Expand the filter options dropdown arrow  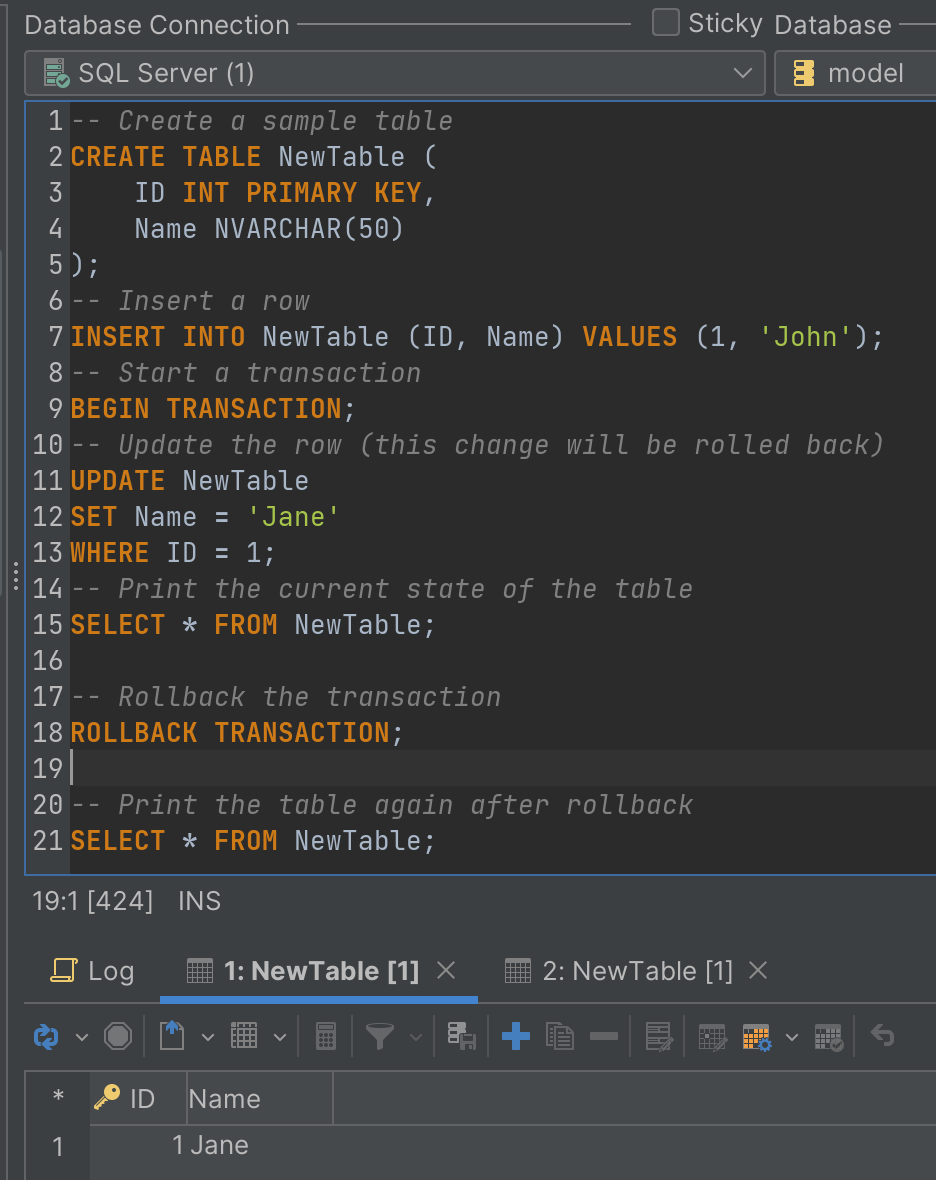click(x=416, y=1037)
